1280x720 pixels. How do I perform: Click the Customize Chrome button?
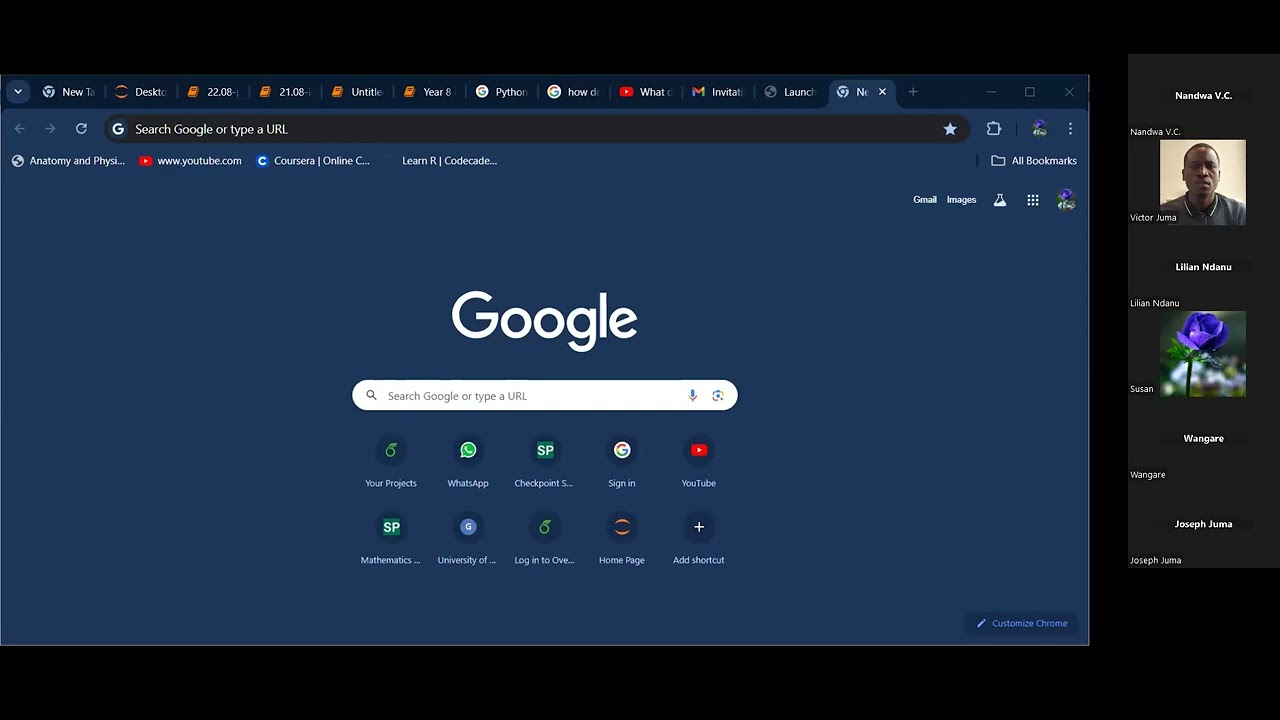tap(1022, 623)
